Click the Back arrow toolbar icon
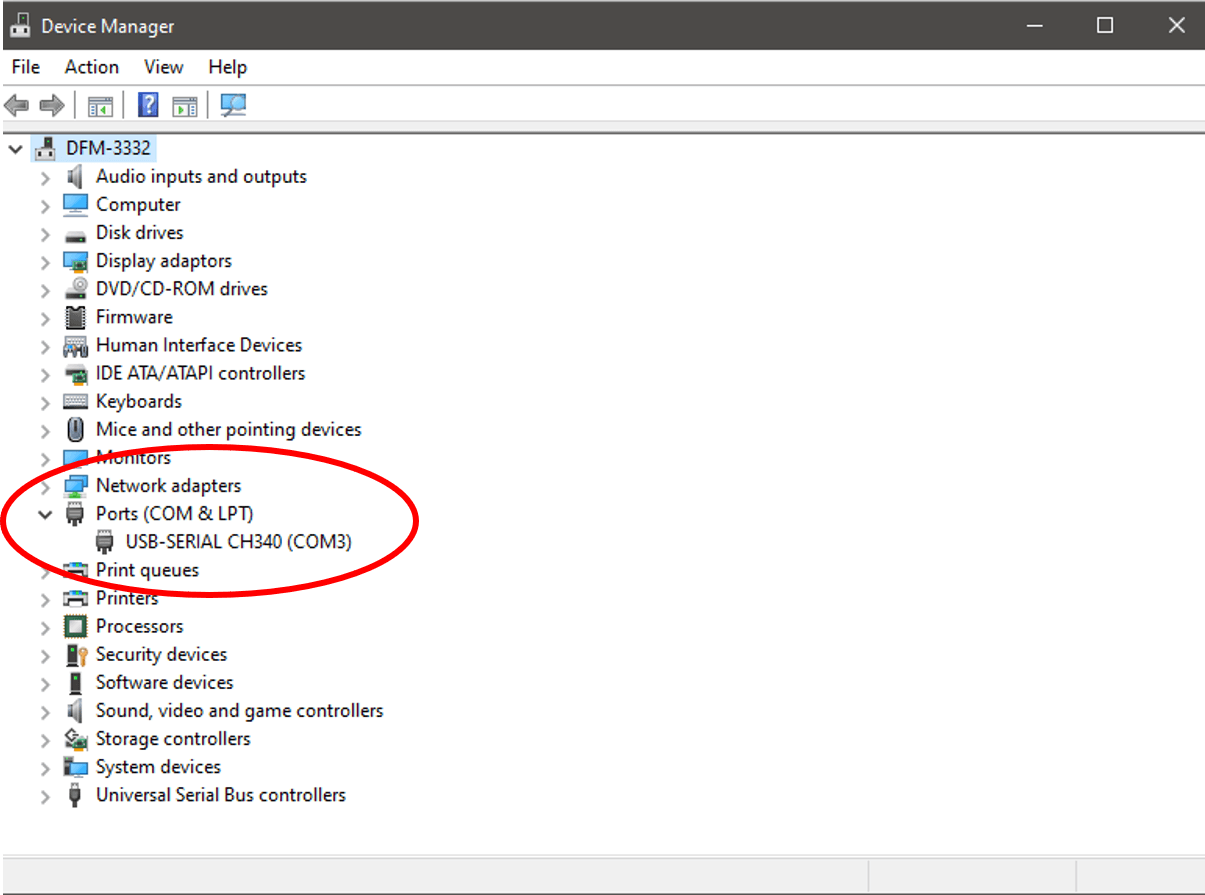This screenshot has height=895, width=1205. point(17,105)
